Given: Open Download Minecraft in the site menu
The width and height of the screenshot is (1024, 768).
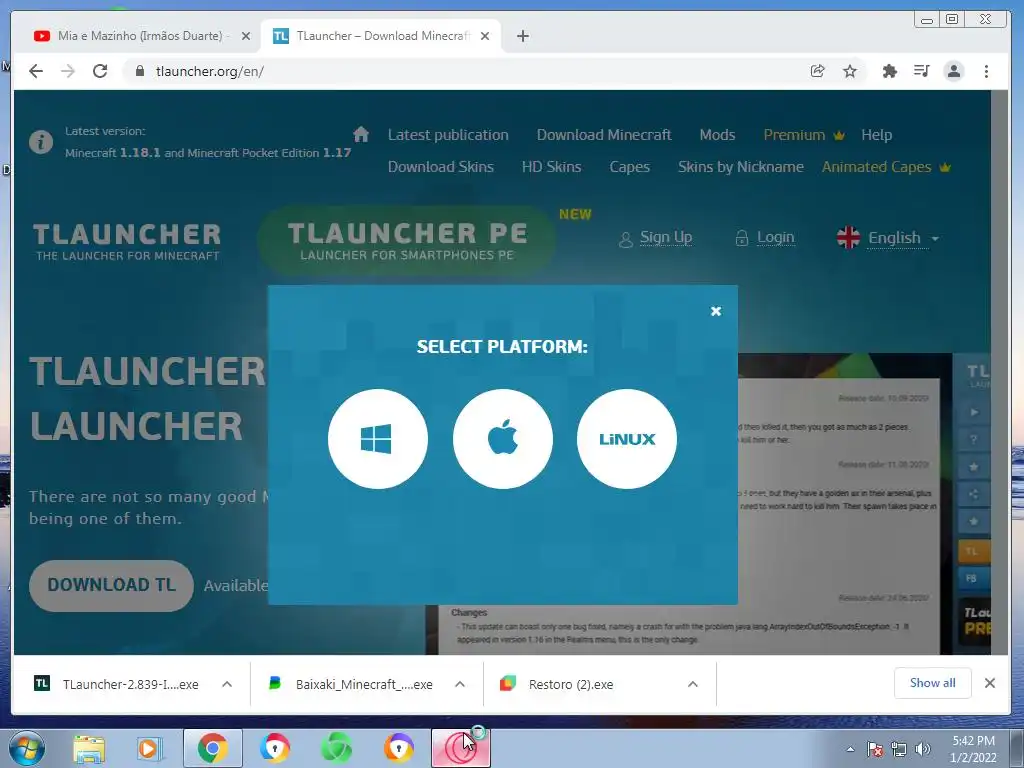Looking at the screenshot, I should point(604,135).
